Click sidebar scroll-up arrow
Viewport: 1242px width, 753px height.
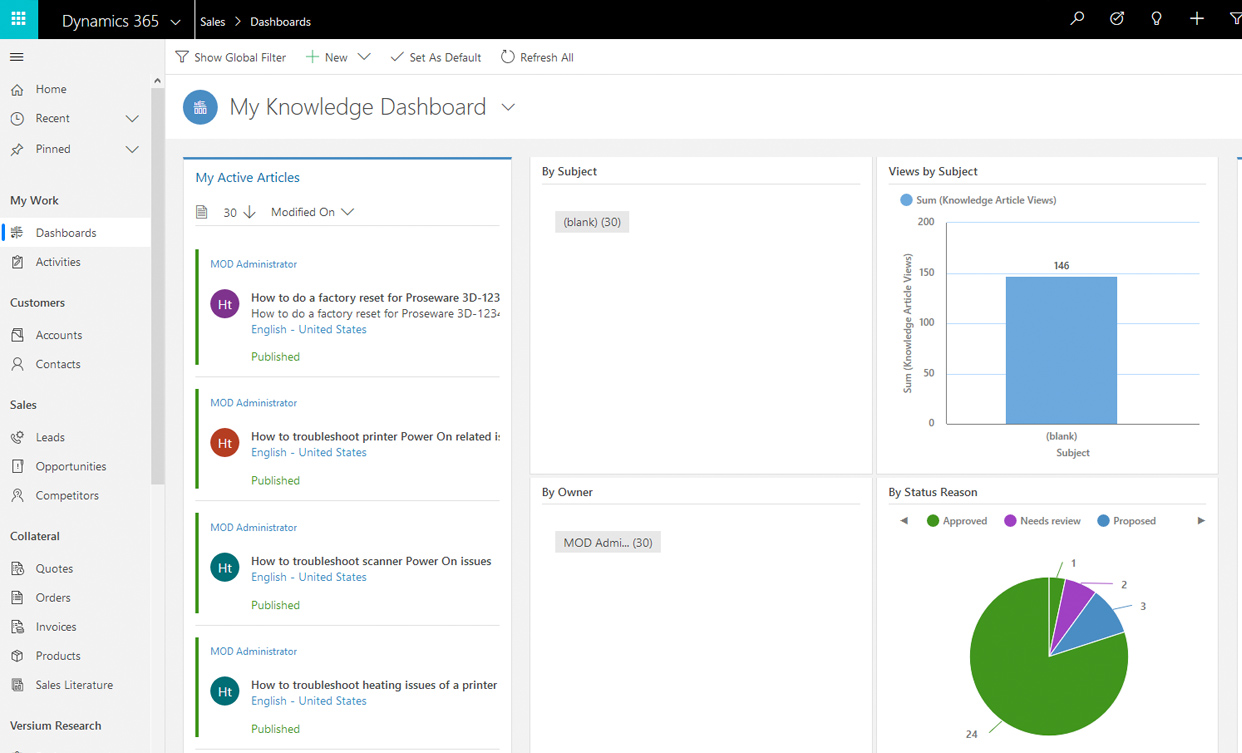(157, 81)
